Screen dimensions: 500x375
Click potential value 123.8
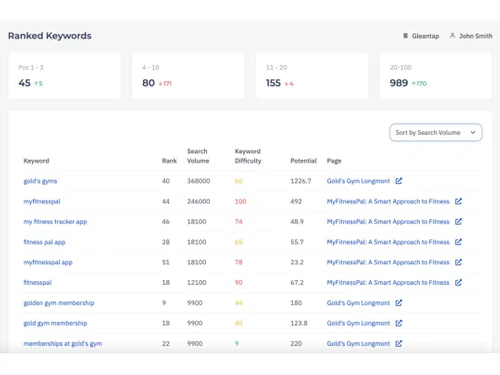click(299, 323)
